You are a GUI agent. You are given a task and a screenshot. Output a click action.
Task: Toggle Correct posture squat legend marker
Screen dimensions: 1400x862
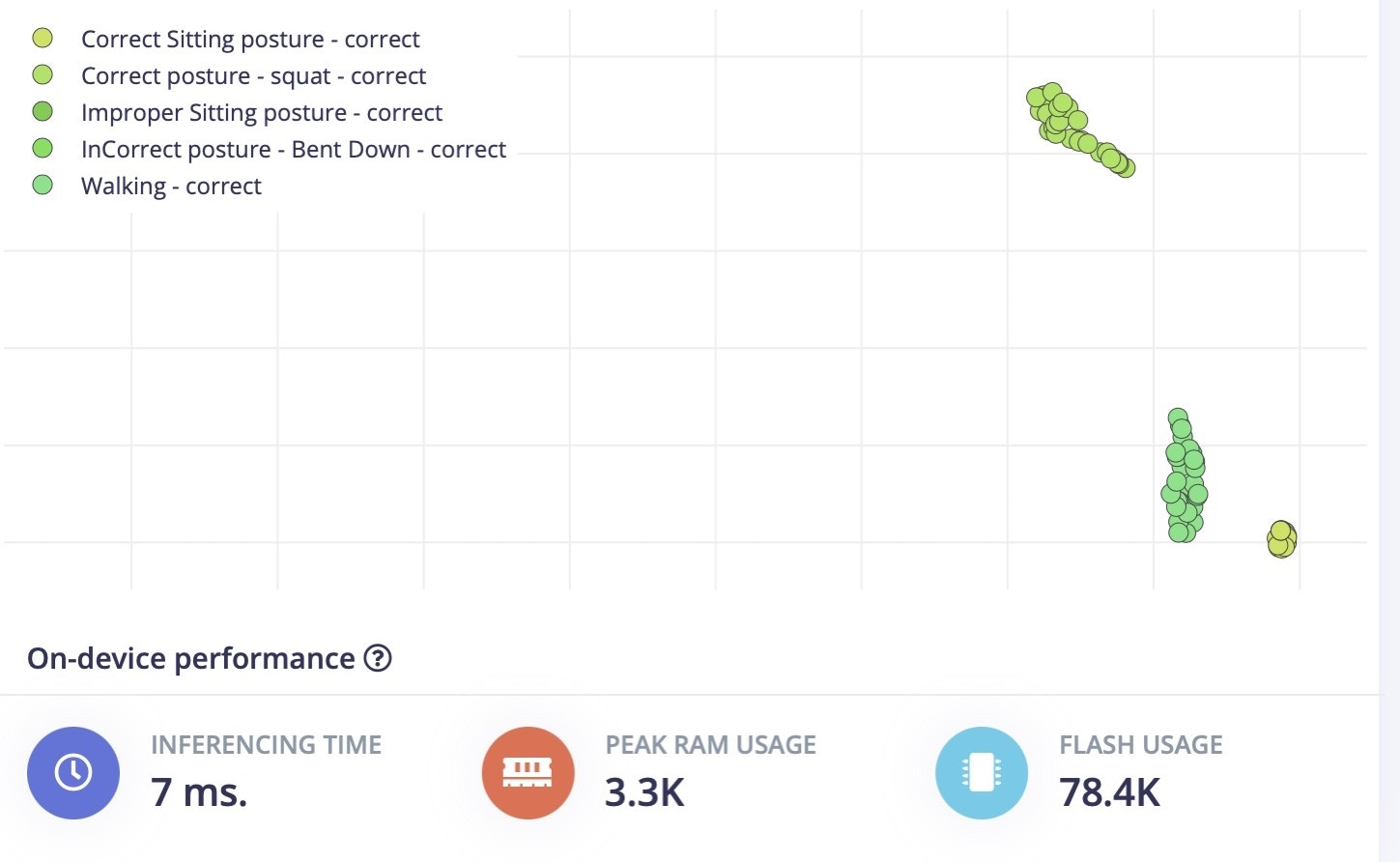(x=43, y=74)
